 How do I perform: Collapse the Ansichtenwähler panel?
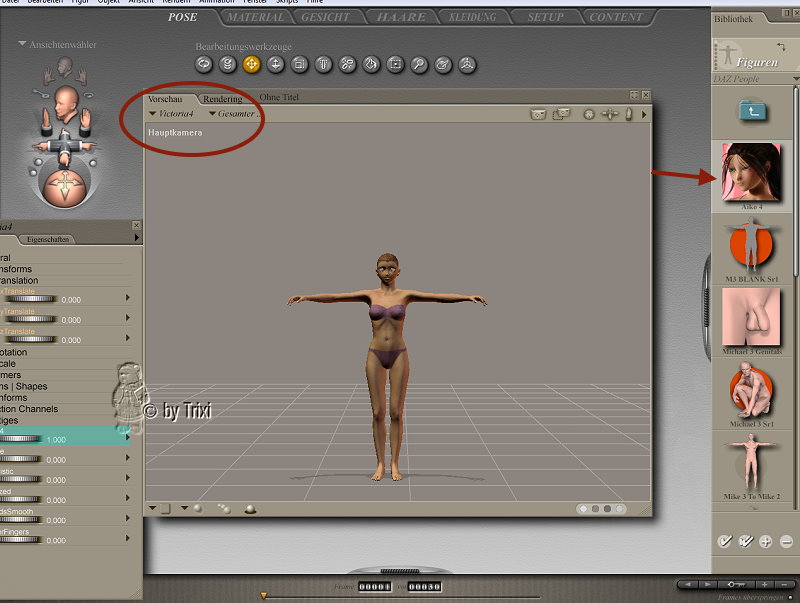22,44
